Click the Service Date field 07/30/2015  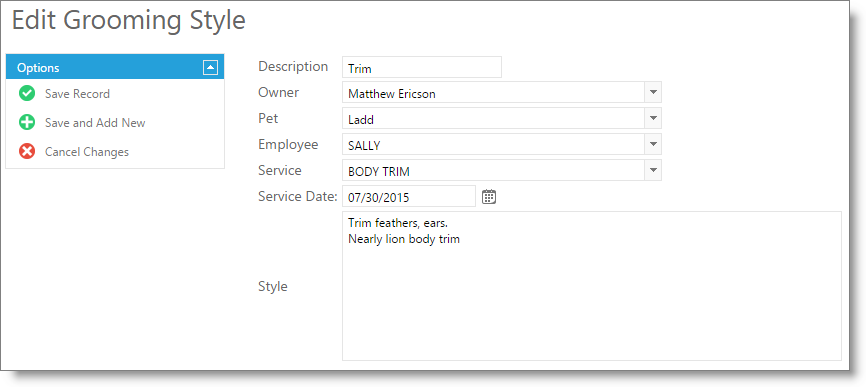409,196
